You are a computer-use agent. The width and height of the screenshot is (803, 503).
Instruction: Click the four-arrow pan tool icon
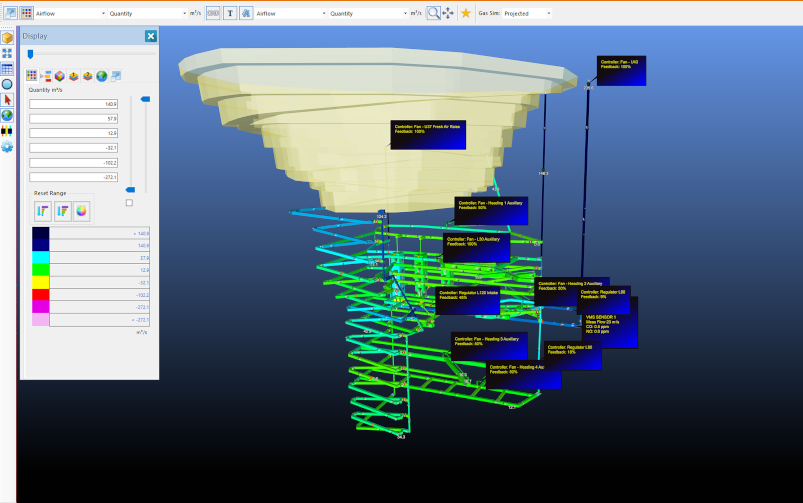pyautogui.click(x=448, y=13)
